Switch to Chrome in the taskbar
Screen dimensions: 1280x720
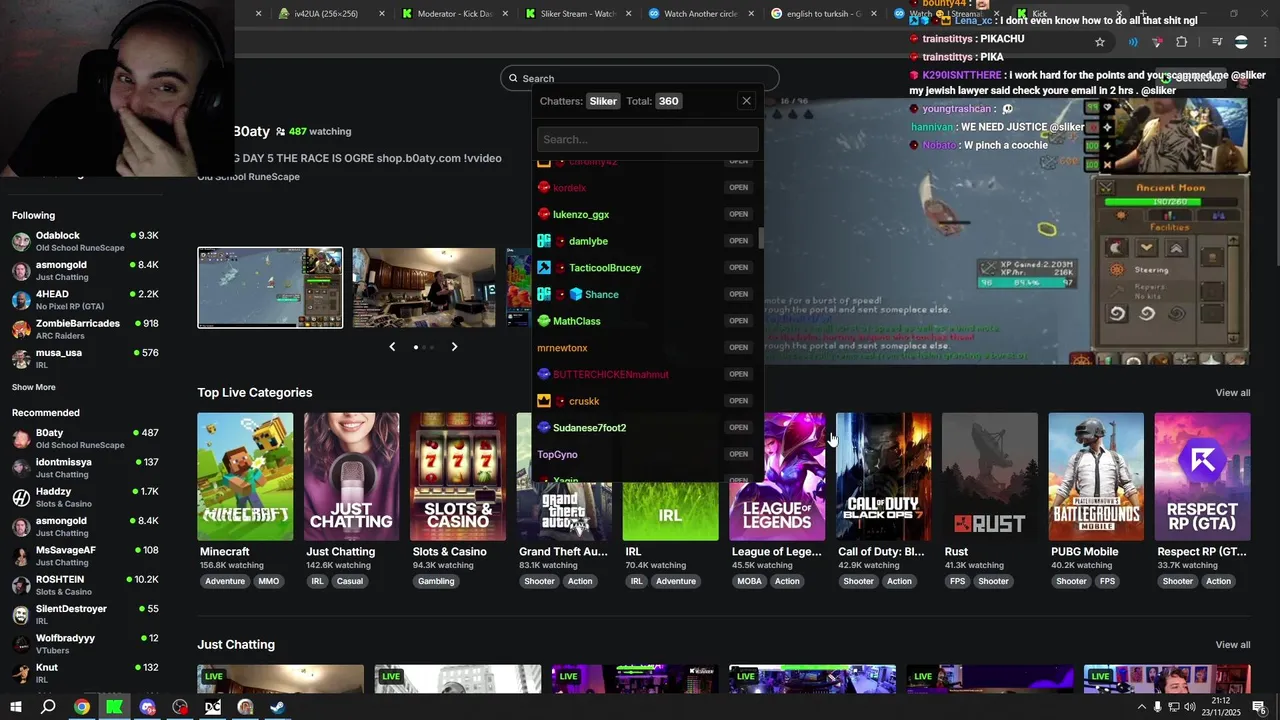point(82,707)
